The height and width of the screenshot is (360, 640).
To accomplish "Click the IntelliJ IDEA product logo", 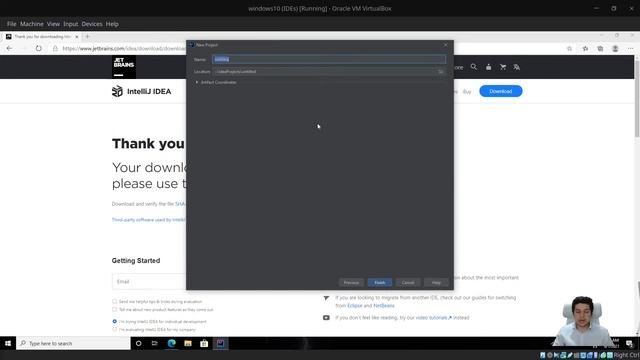I will coord(141,91).
